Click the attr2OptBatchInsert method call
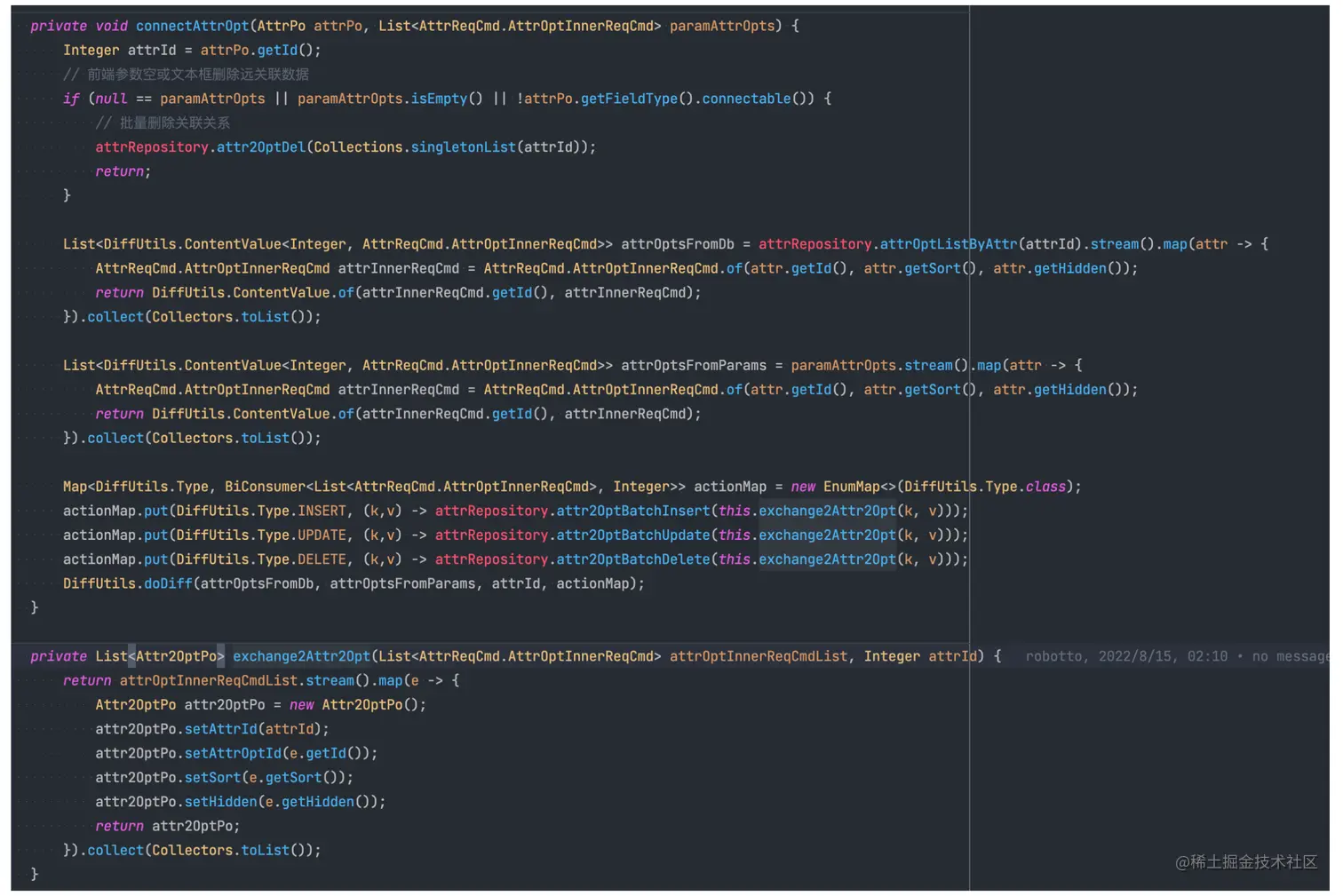Image resolution: width=1343 pixels, height=896 pixels. [633, 511]
